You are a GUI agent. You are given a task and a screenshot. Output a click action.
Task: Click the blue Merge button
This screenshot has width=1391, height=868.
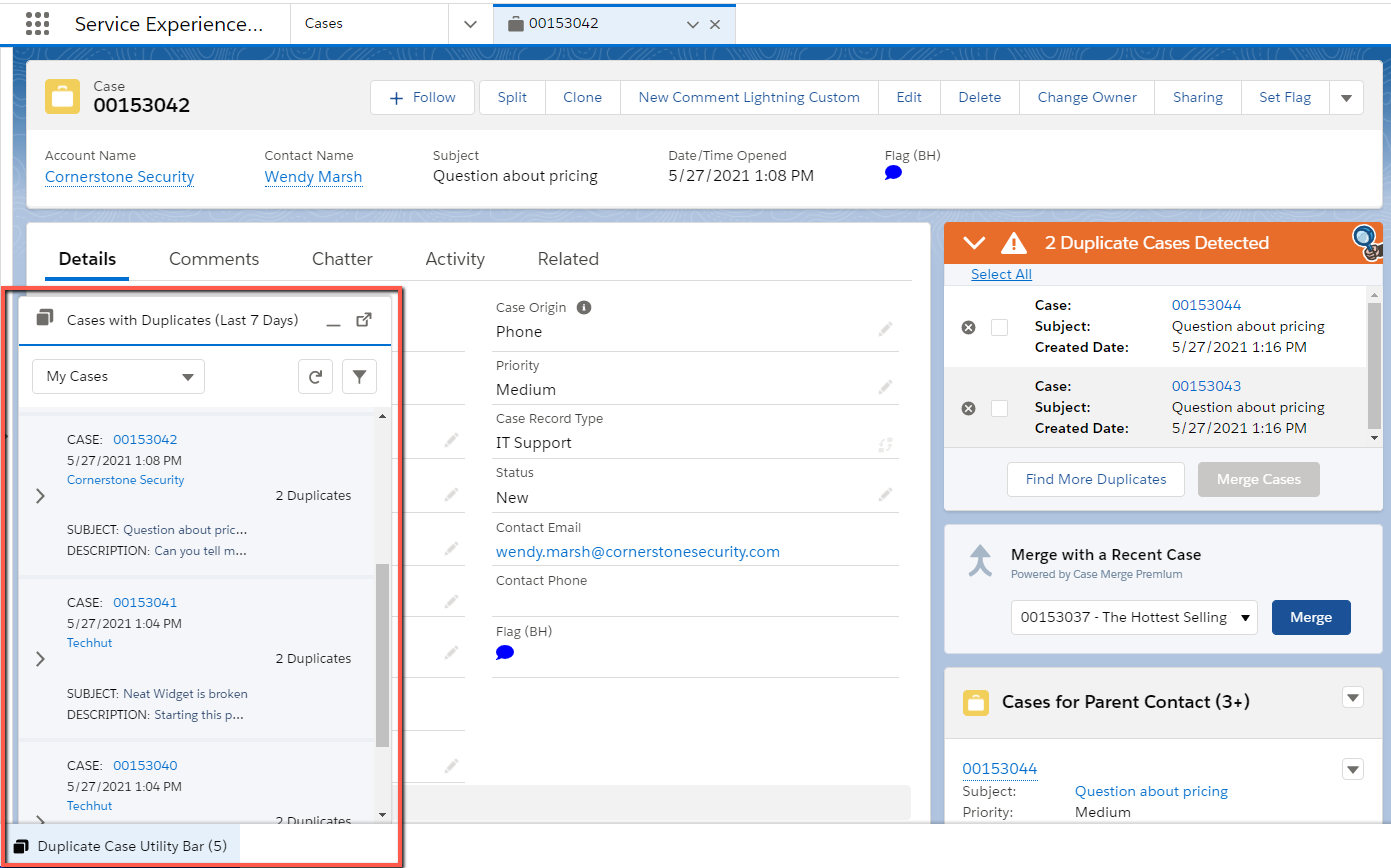(x=1311, y=617)
